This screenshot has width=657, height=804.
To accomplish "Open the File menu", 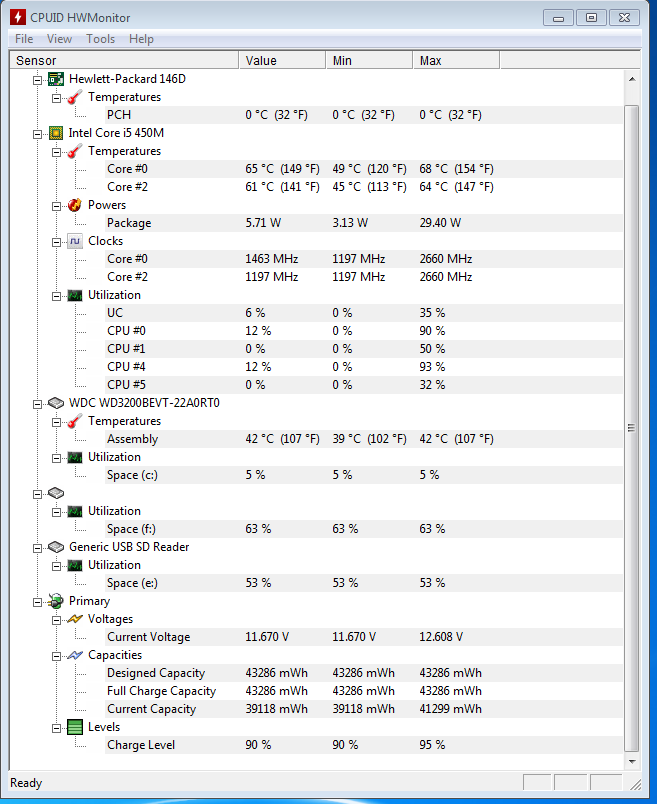I will 24,39.
